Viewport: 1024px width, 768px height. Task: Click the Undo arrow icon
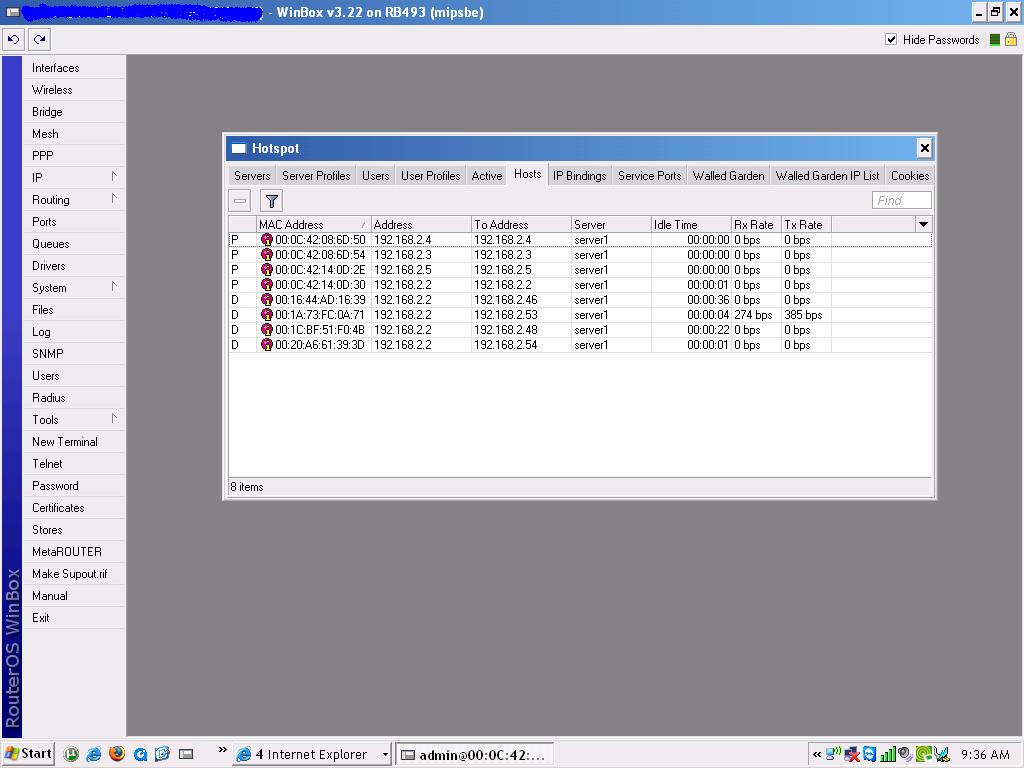[13, 39]
